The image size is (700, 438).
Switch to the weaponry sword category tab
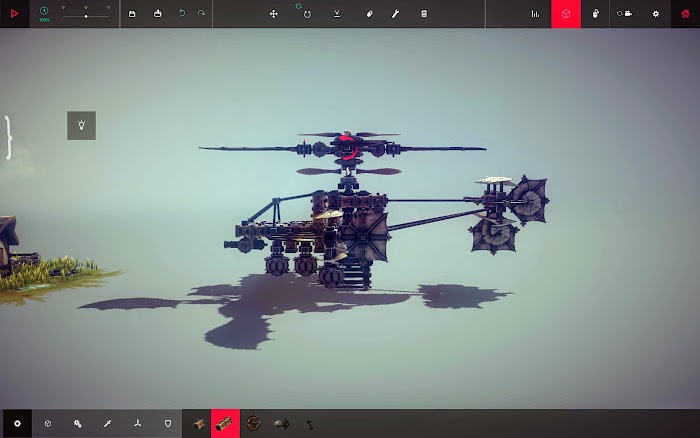(x=108, y=423)
